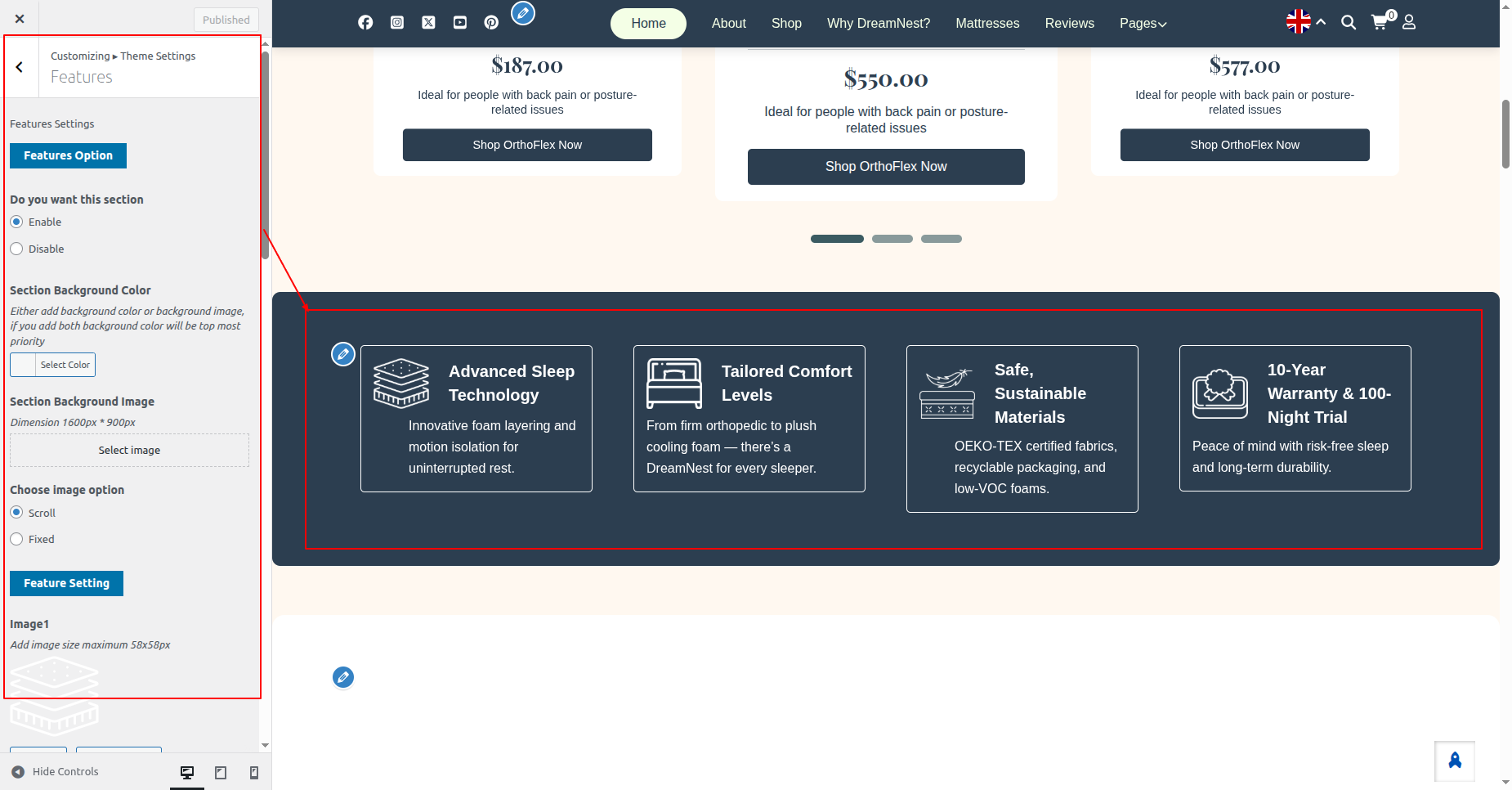The width and height of the screenshot is (1512, 790).
Task: Navigate to the Reviews page
Action: click(1069, 24)
